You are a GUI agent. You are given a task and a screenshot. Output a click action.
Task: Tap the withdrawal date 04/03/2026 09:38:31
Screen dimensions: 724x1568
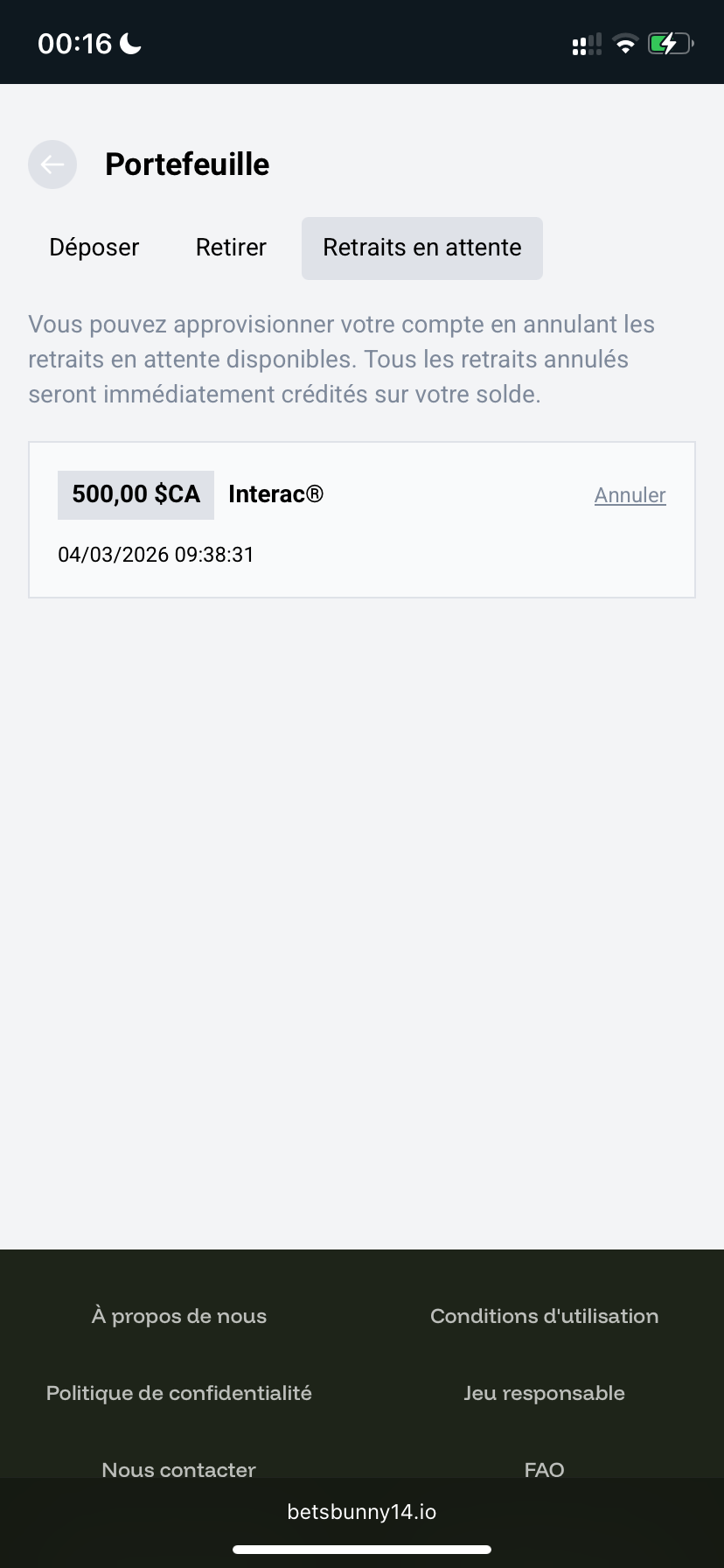(x=156, y=555)
